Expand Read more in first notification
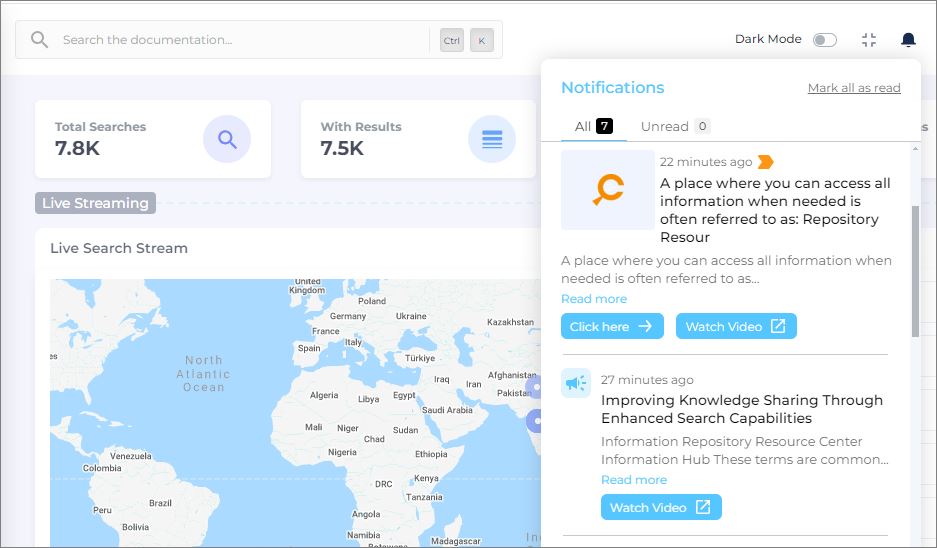937x548 pixels. pyautogui.click(x=594, y=299)
